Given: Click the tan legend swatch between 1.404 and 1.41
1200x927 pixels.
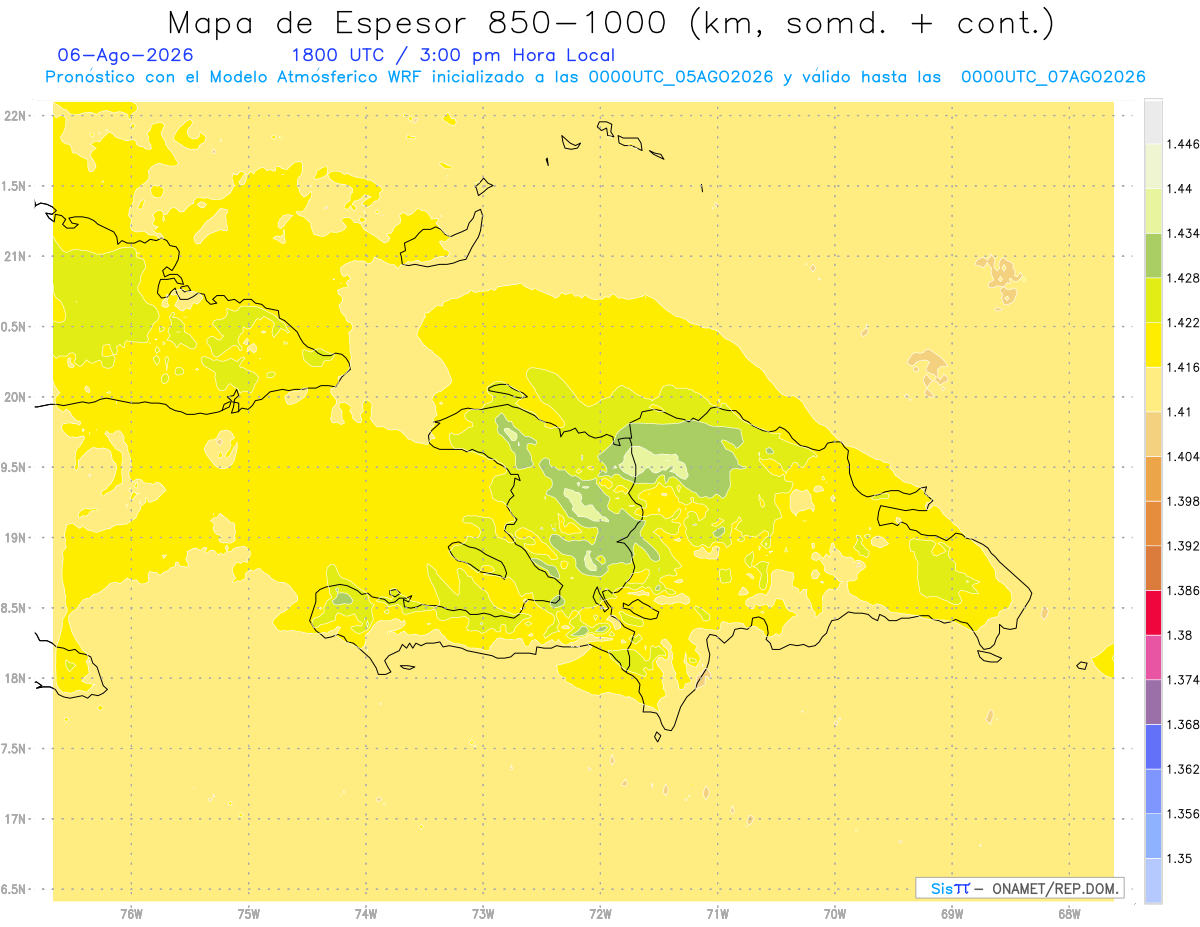Looking at the screenshot, I should 1153,434.
